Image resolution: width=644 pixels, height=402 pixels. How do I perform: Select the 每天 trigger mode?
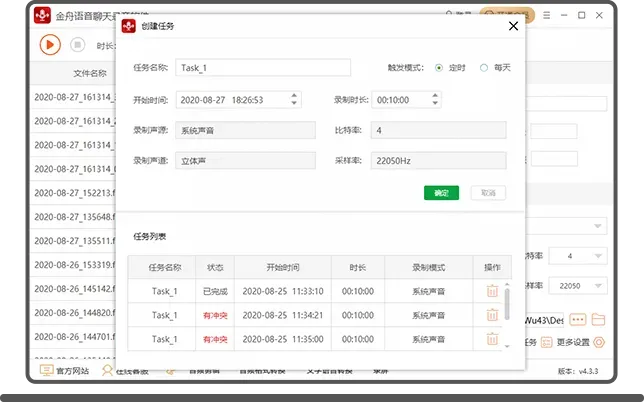484,68
